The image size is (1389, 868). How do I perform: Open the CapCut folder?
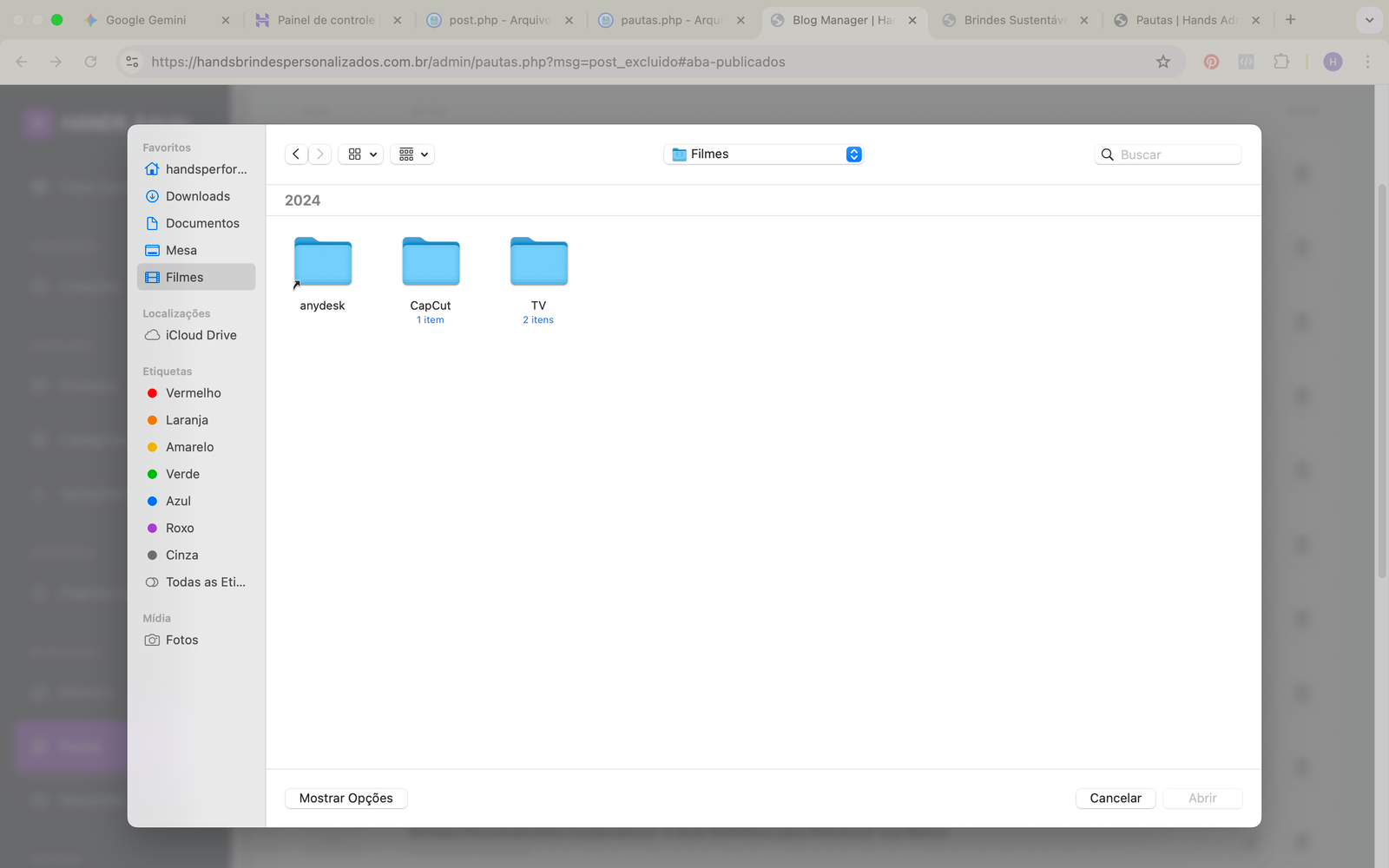click(431, 263)
